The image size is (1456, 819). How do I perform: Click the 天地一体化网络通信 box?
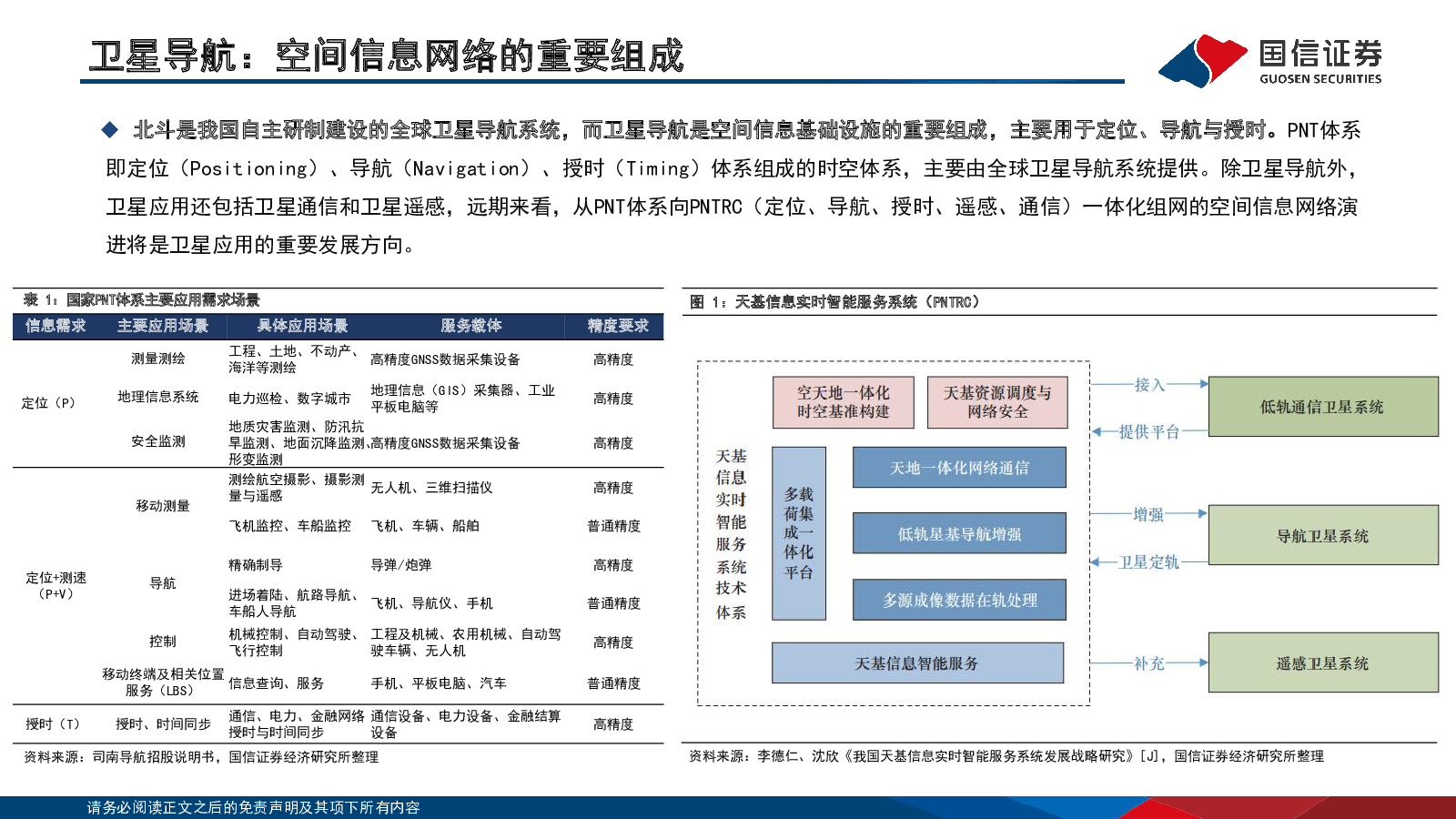(x=959, y=468)
